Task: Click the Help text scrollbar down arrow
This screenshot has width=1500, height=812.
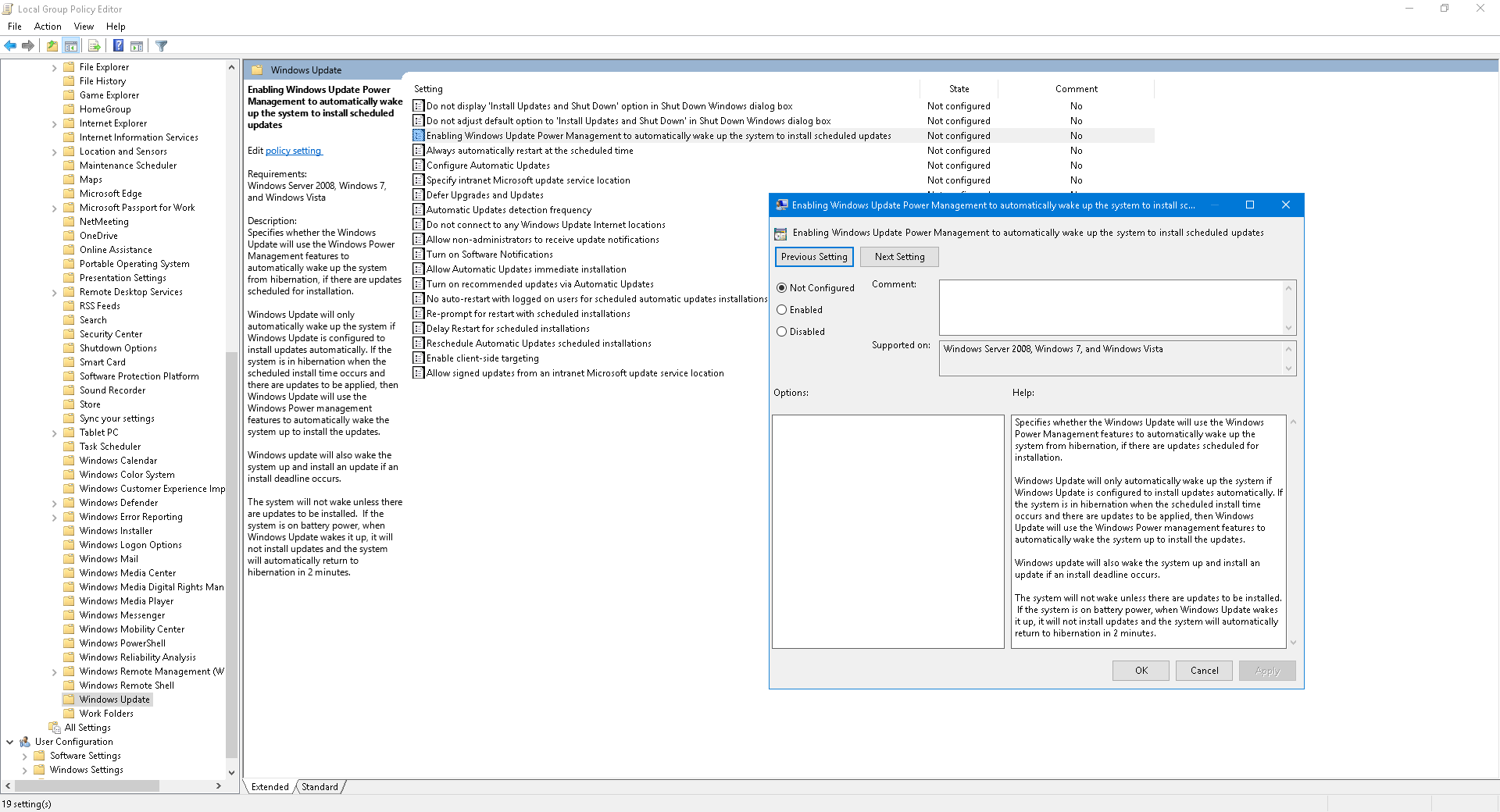Action: [x=1293, y=643]
